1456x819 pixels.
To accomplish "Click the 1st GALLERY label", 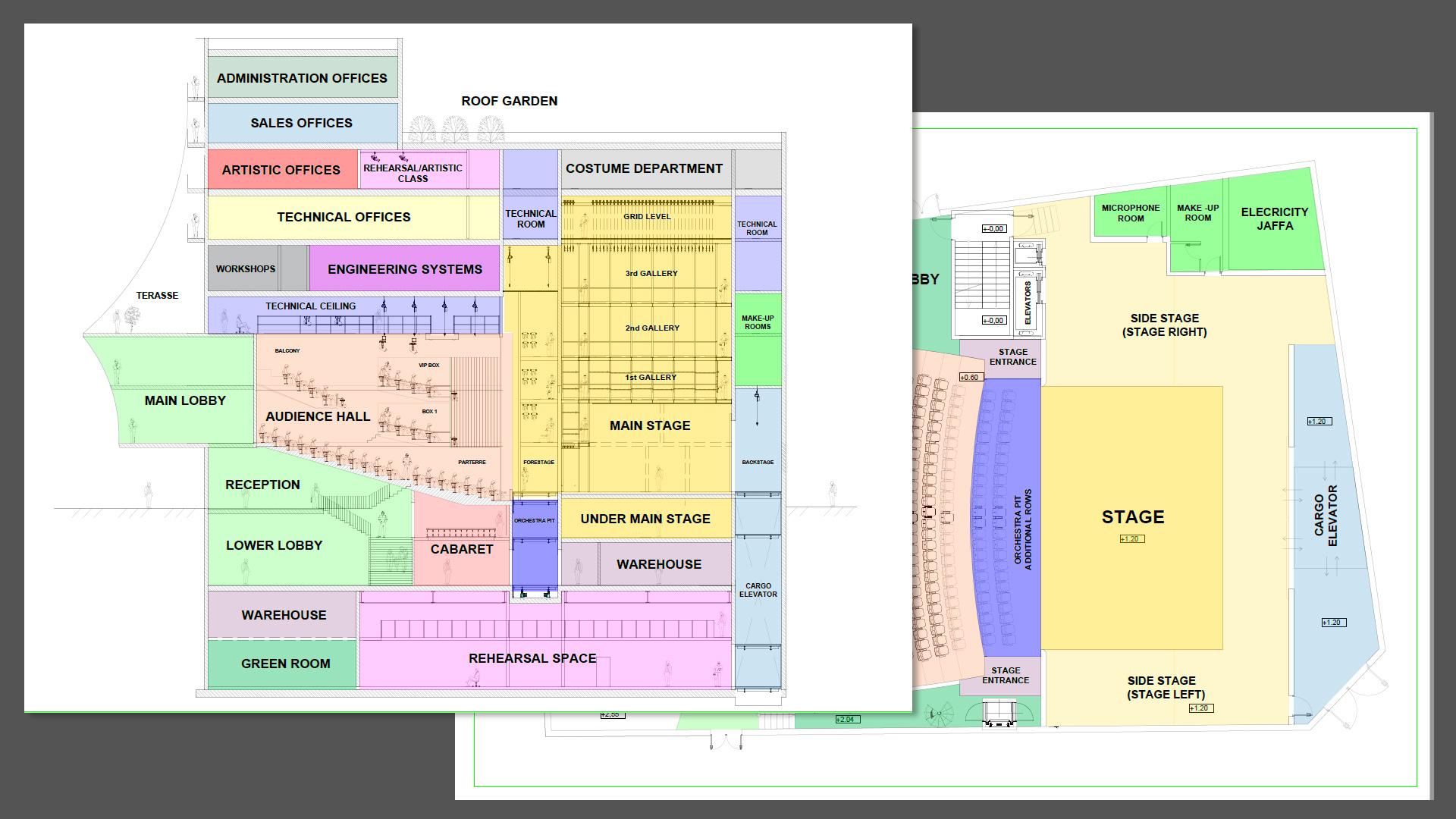I will click(x=651, y=377).
